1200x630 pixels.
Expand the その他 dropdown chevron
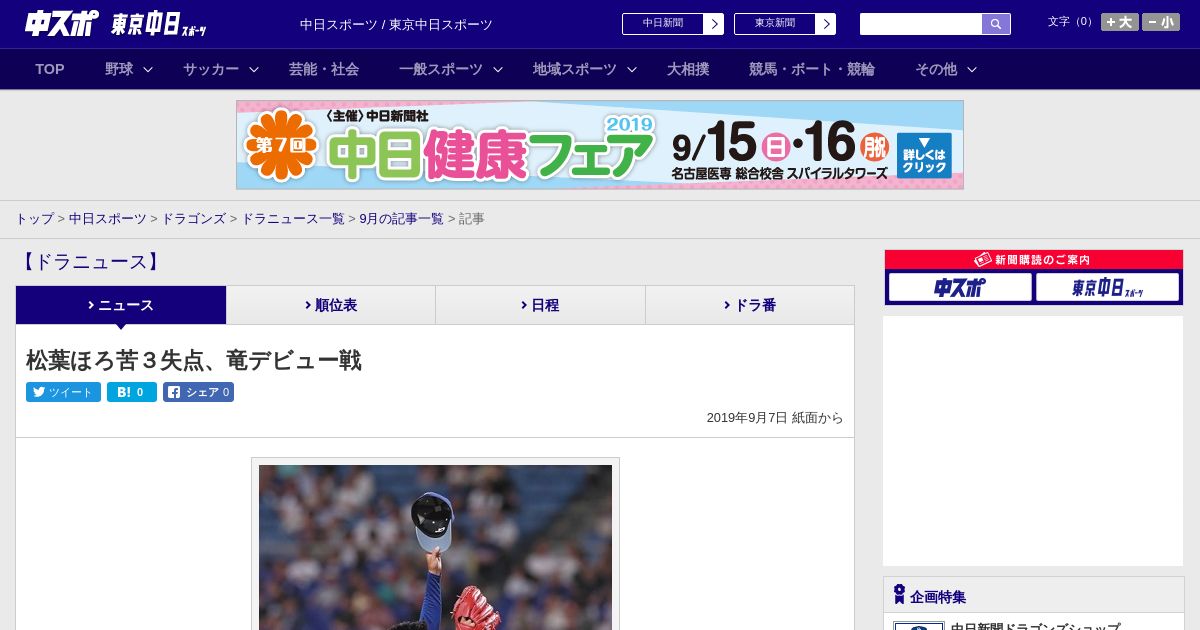click(x=972, y=69)
